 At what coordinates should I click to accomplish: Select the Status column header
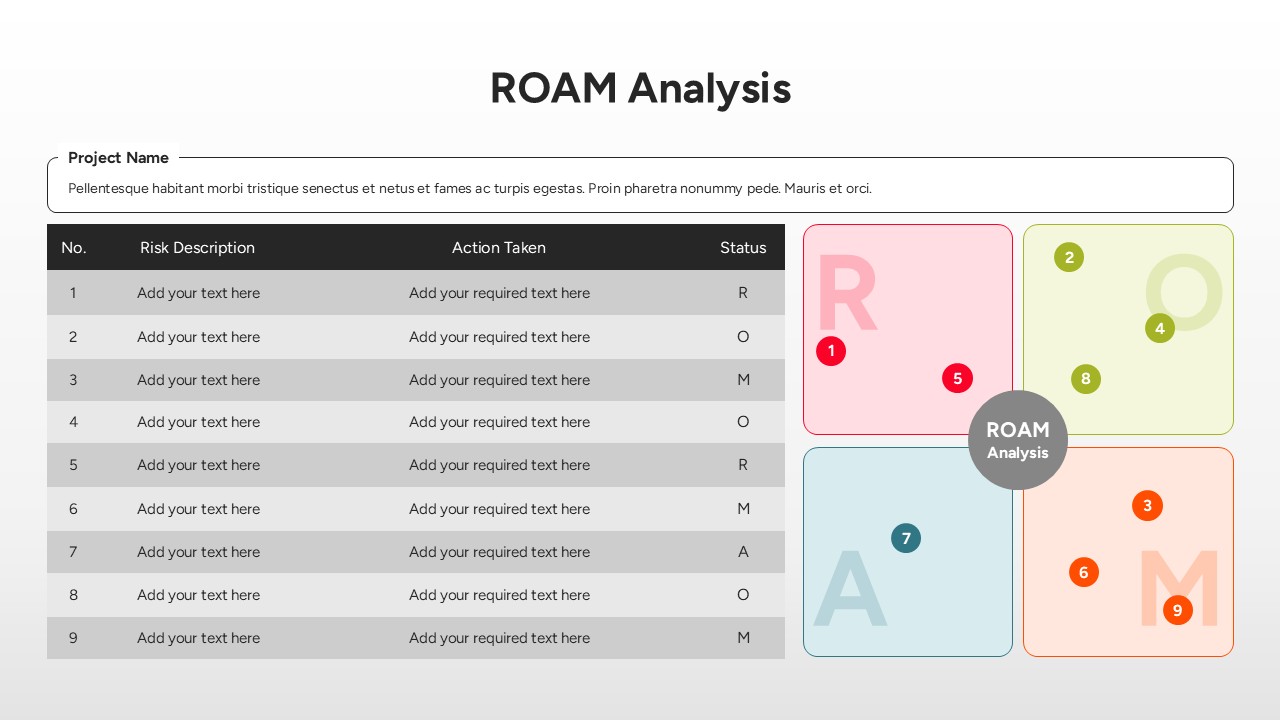coord(743,248)
